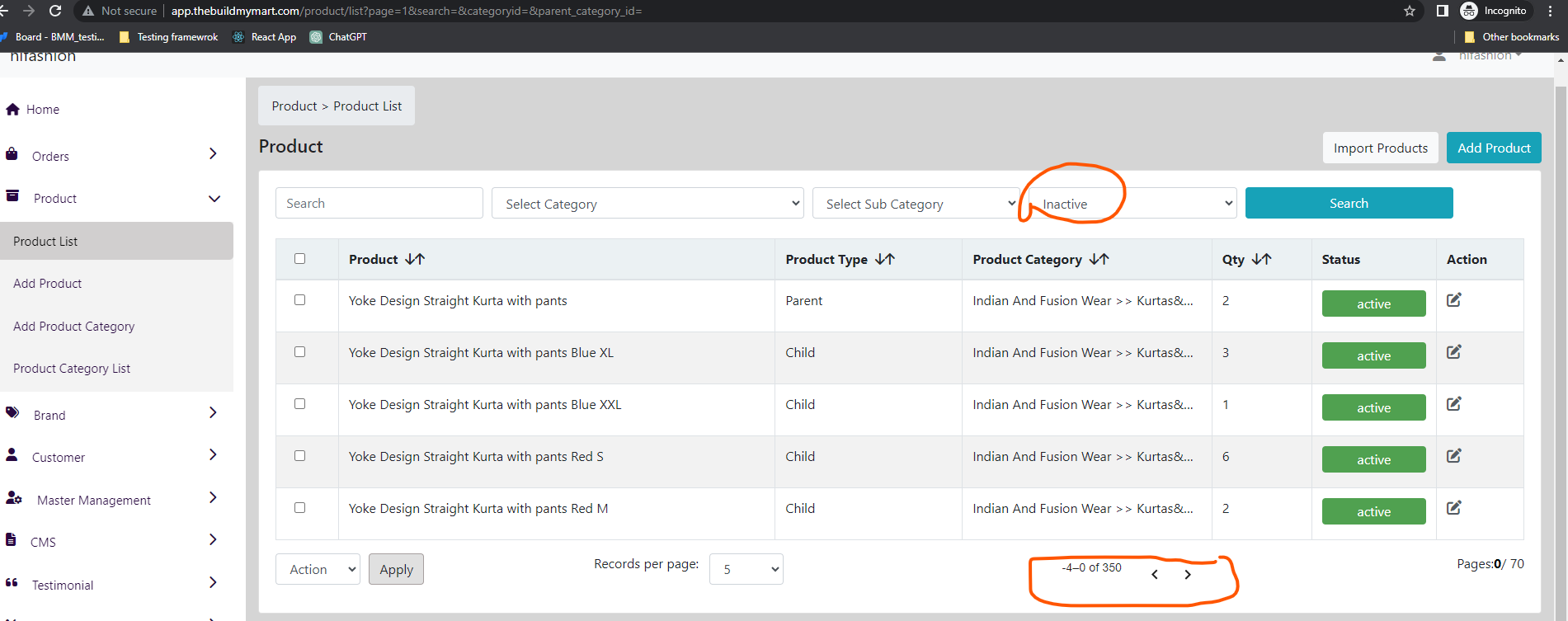Check the Kurta with pants parent row checkbox

pos(299,299)
